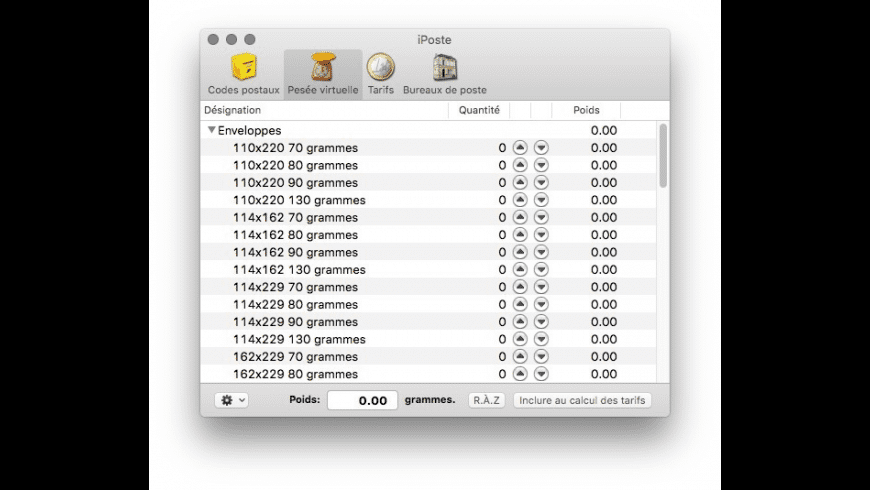Decrease quantity for 114x229 80 grammes
The height and width of the screenshot is (490, 870).
(541, 304)
